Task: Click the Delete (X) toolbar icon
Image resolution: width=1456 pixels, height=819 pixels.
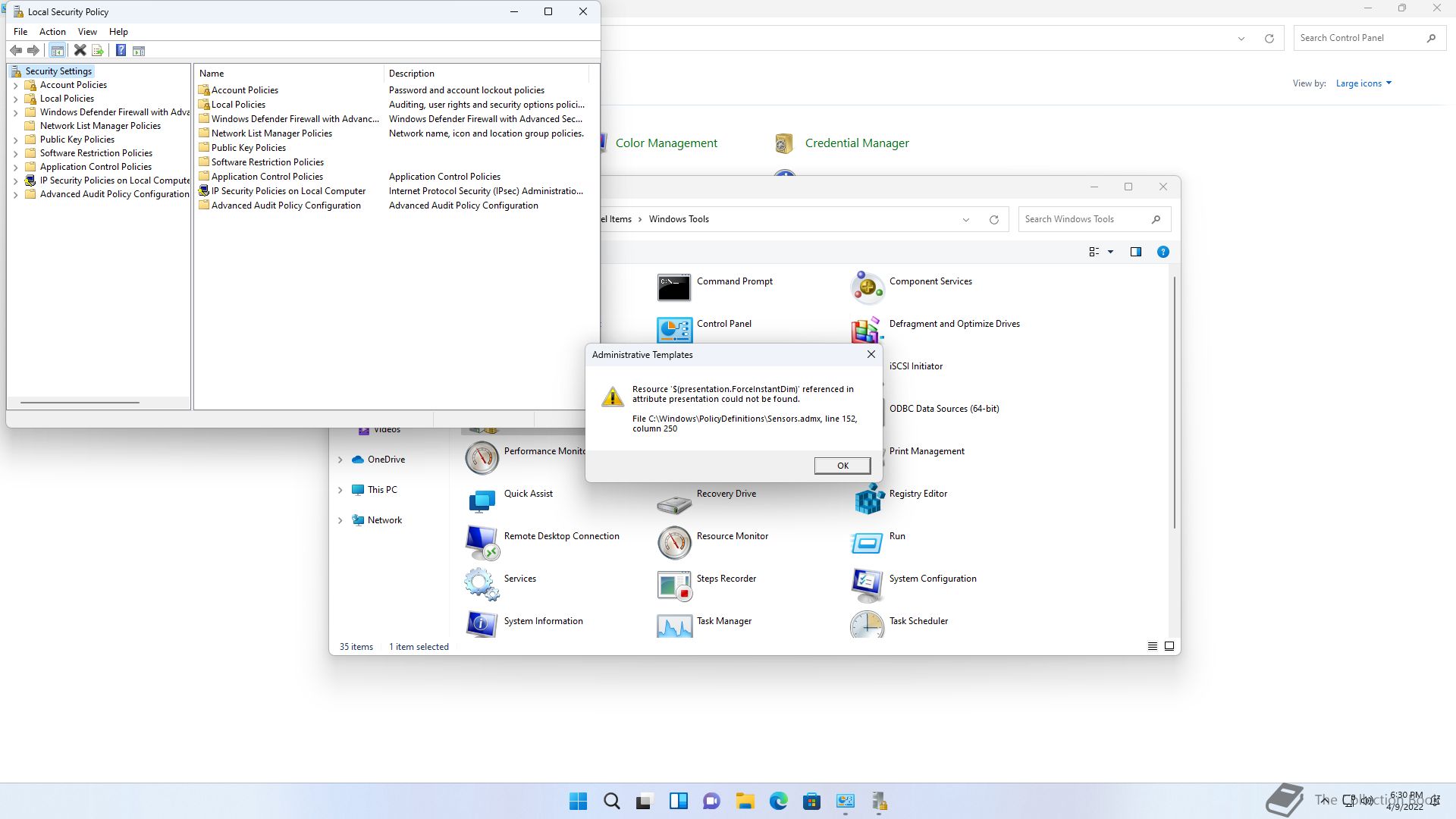Action: click(x=80, y=51)
